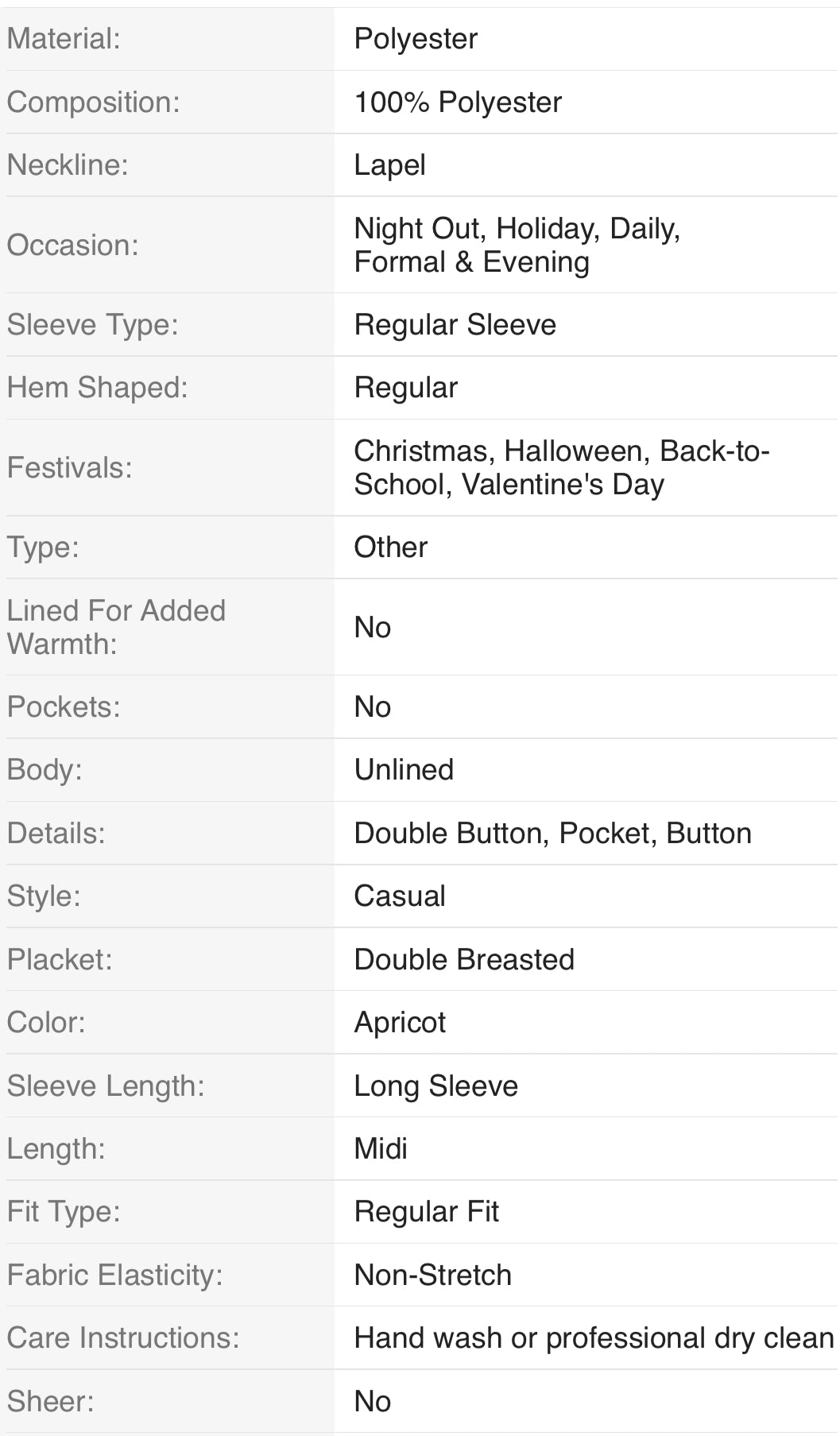Click the Festivals value listing Christmas, Halloween
Screen dimensions: 840x1436
[x=561, y=468]
